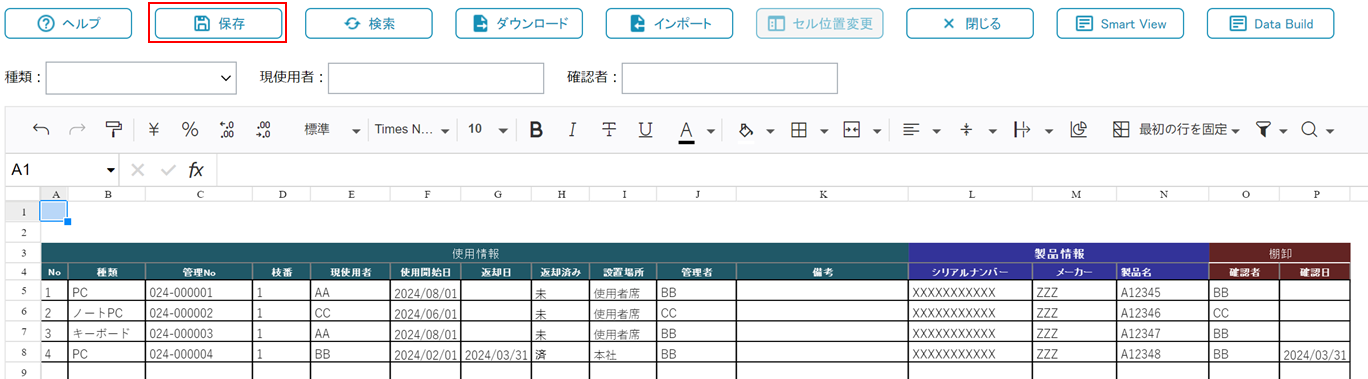The width and height of the screenshot is (1368, 379).
Task: Click the 製品情報 header band
Action: (x=1059, y=254)
